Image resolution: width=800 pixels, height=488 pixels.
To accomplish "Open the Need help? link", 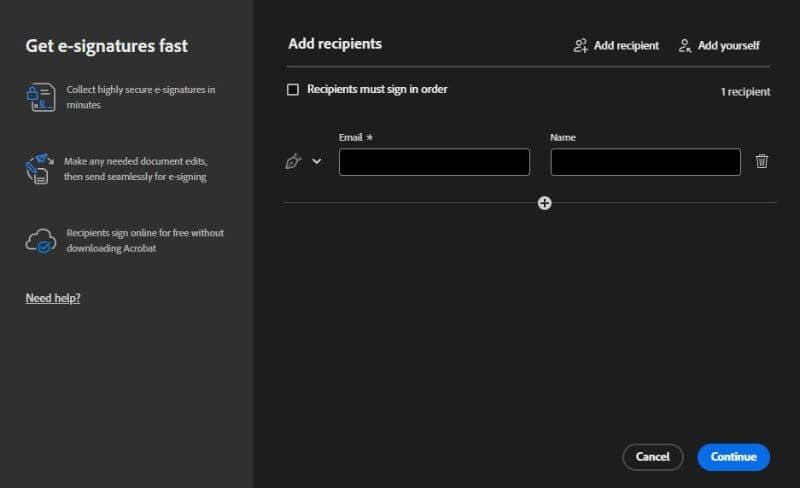I will click(53, 298).
